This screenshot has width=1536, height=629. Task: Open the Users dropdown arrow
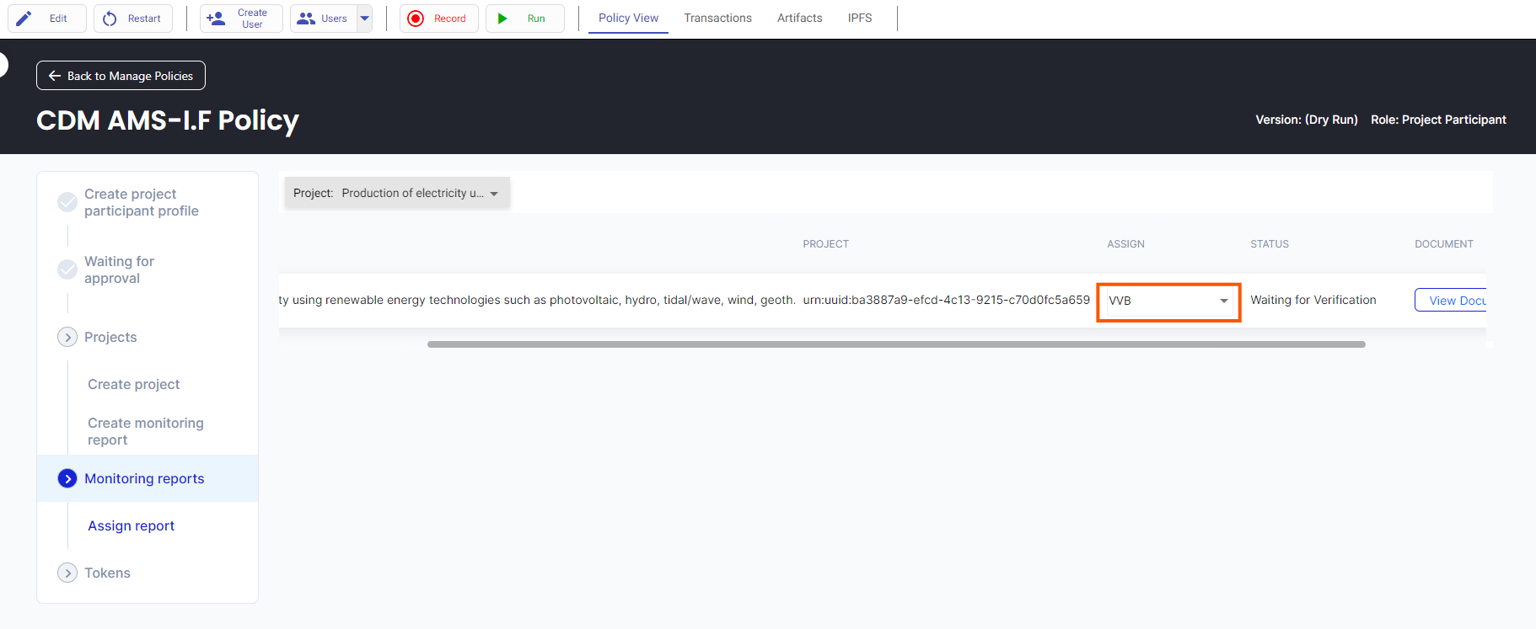(364, 18)
